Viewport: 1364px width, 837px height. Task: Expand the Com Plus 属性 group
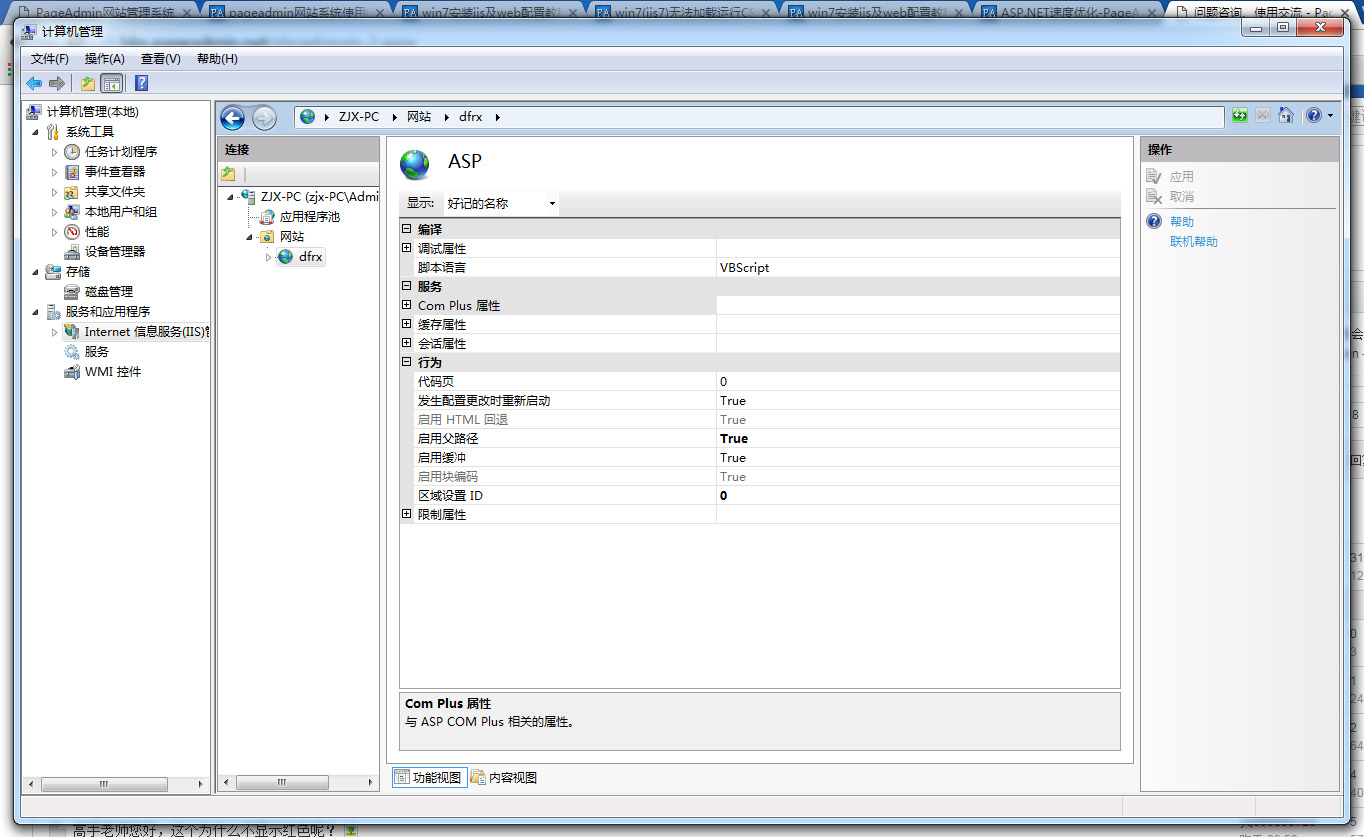[406, 305]
